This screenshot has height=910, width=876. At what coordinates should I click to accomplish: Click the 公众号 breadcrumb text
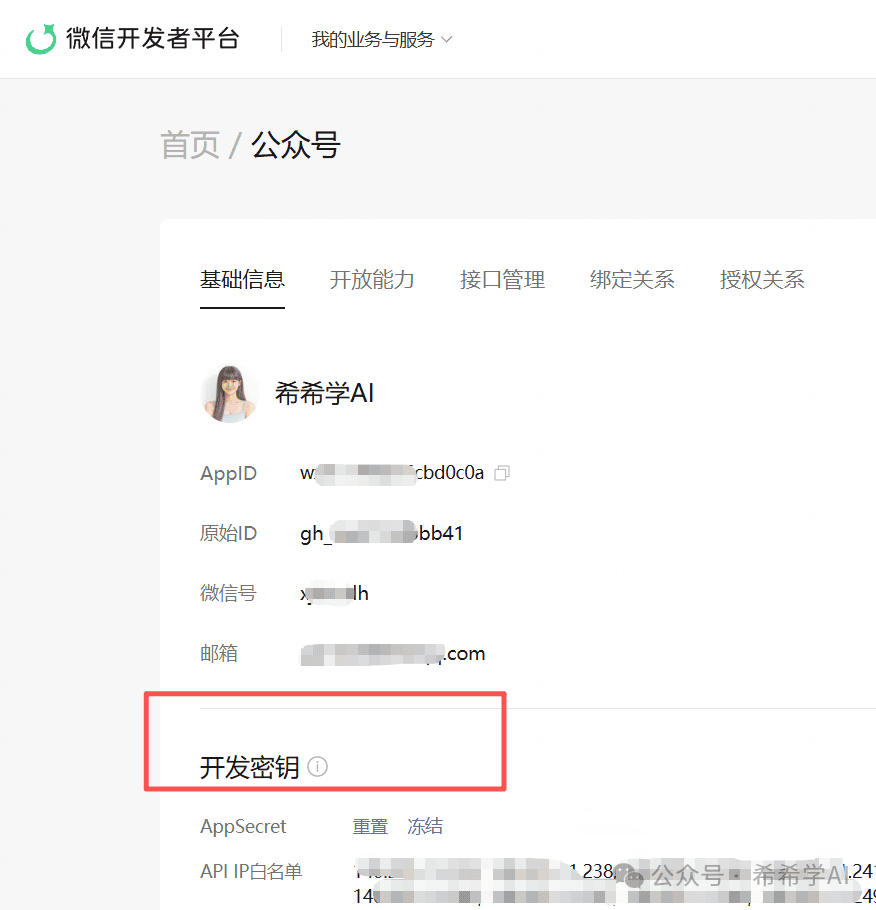[x=295, y=145]
